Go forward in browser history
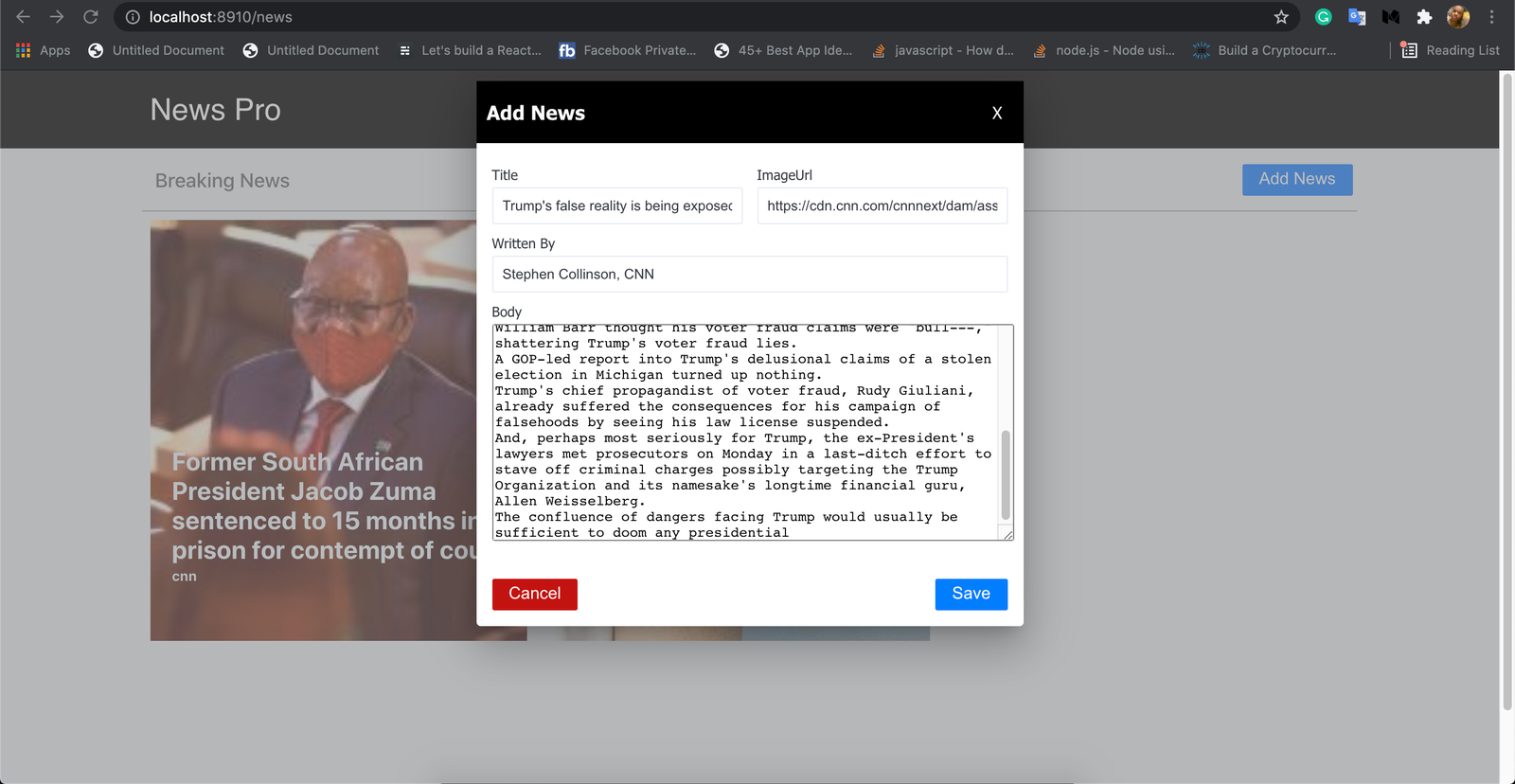Image resolution: width=1515 pixels, height=784 pixels. pyautogui.click(x=57, y=17)
